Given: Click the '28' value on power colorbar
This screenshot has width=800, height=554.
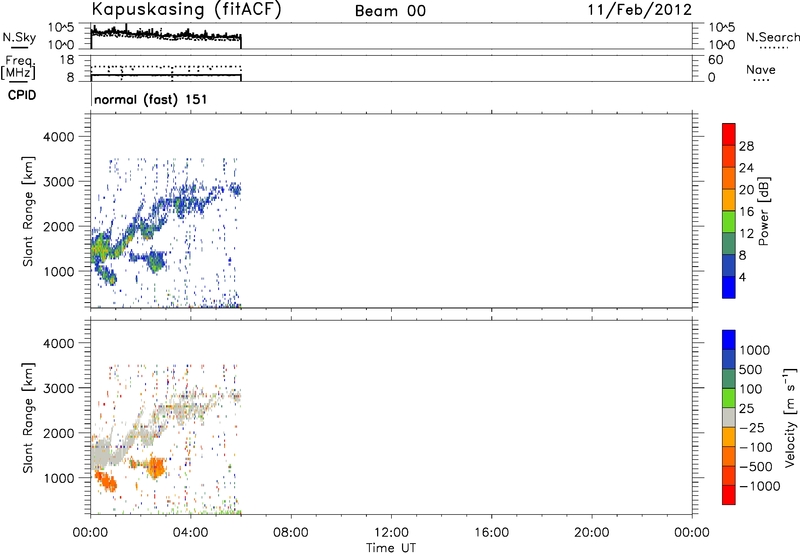Looking at the screenshot, I should [746, 146].
